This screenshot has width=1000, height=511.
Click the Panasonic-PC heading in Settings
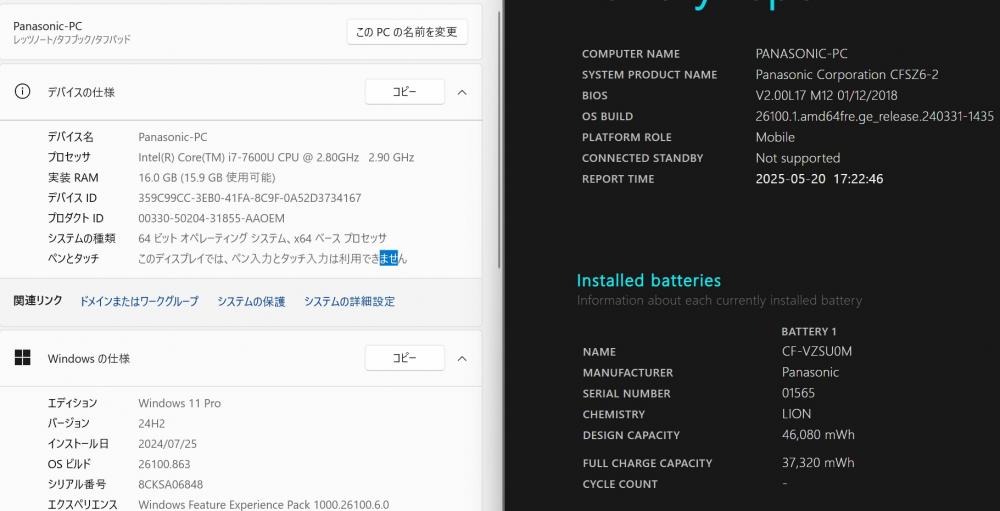tap(47, 26)
